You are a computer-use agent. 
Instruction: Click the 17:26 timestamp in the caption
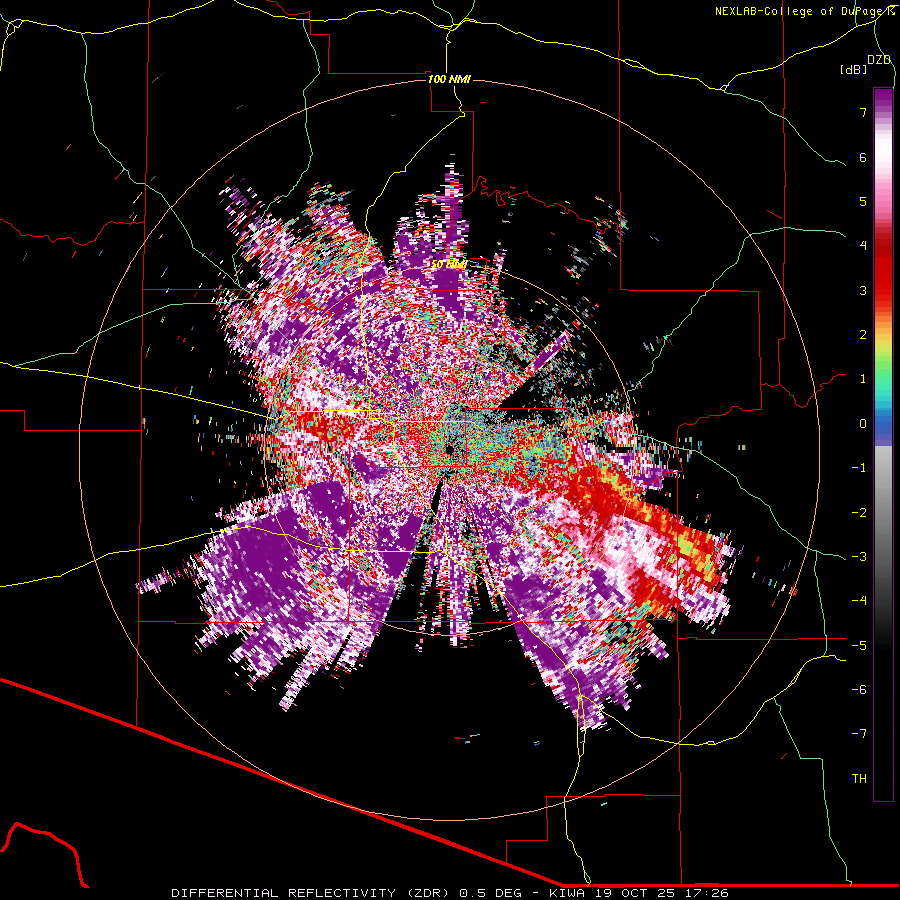click(707, 893)
